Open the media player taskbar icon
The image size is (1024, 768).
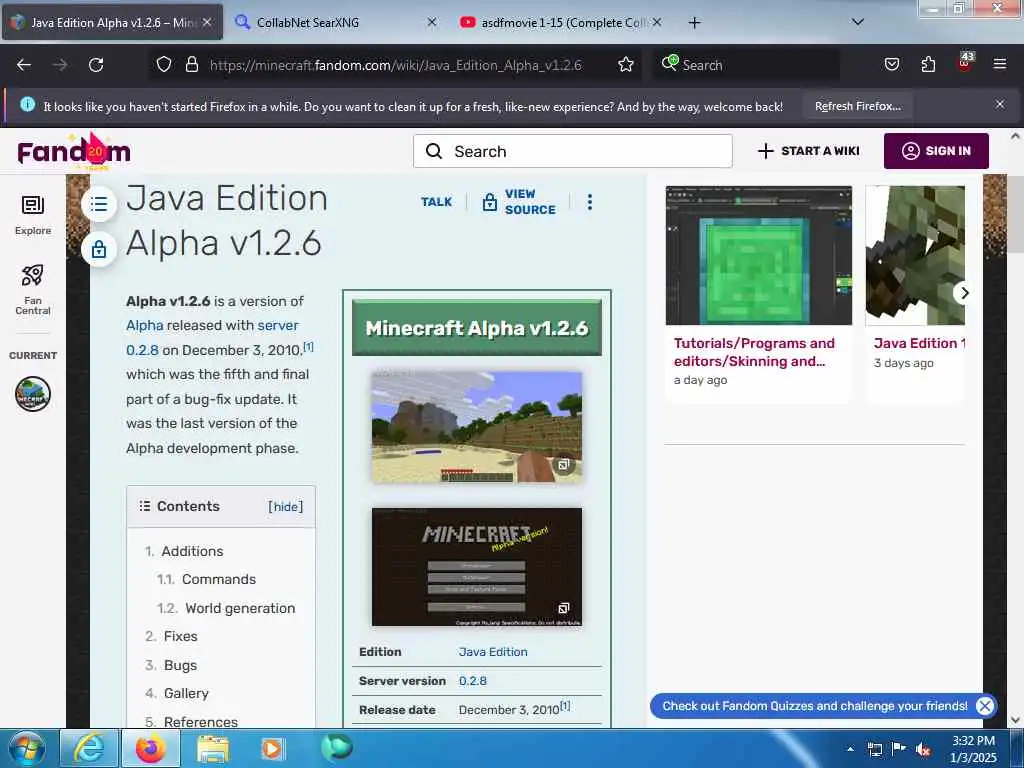(x=272, y=748)
